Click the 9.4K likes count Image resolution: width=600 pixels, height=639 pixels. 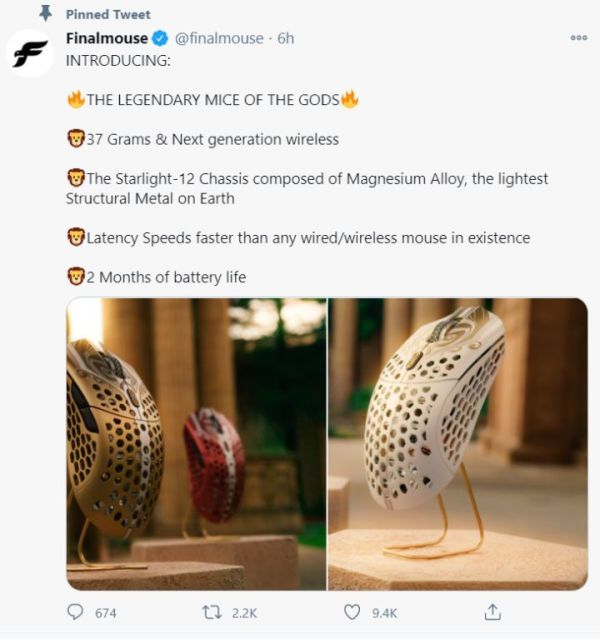(384, 613)
